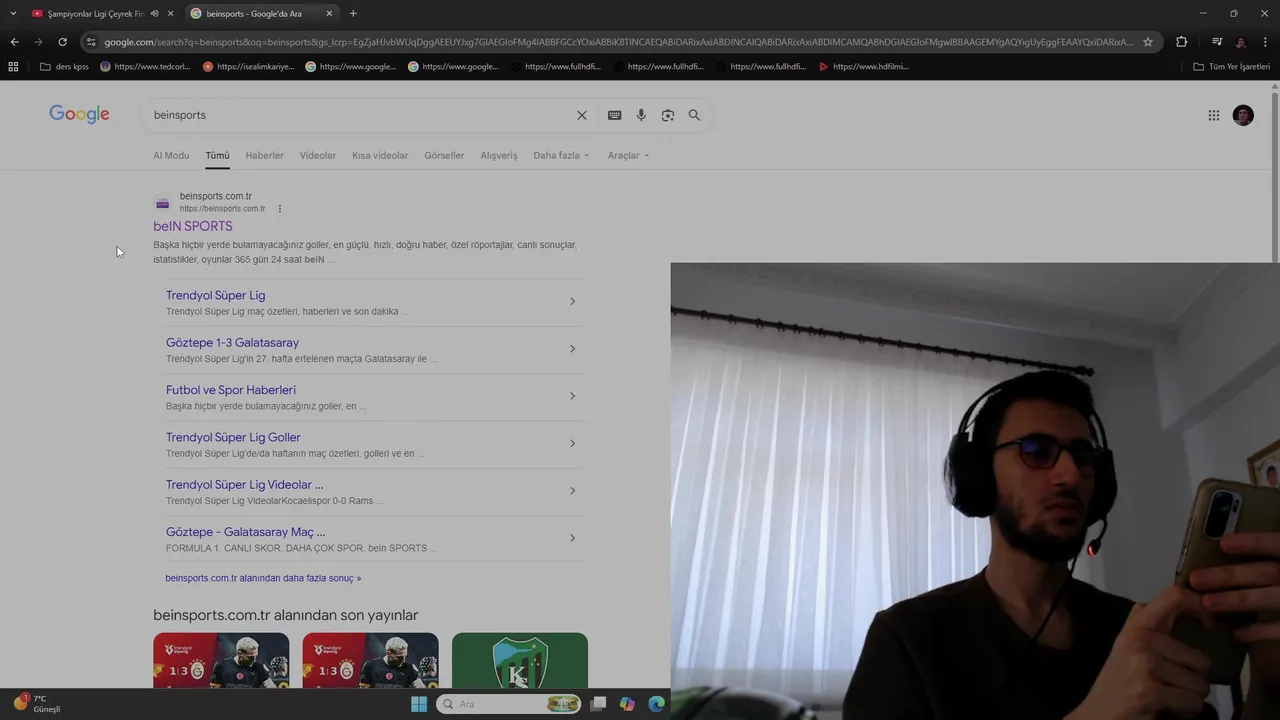Click the Chrome address bar URL
The image size is (1280, 720).
[618, 42]
